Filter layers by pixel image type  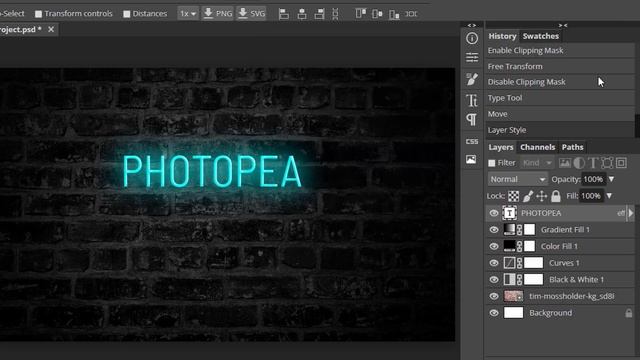click(x=565, y=163)
